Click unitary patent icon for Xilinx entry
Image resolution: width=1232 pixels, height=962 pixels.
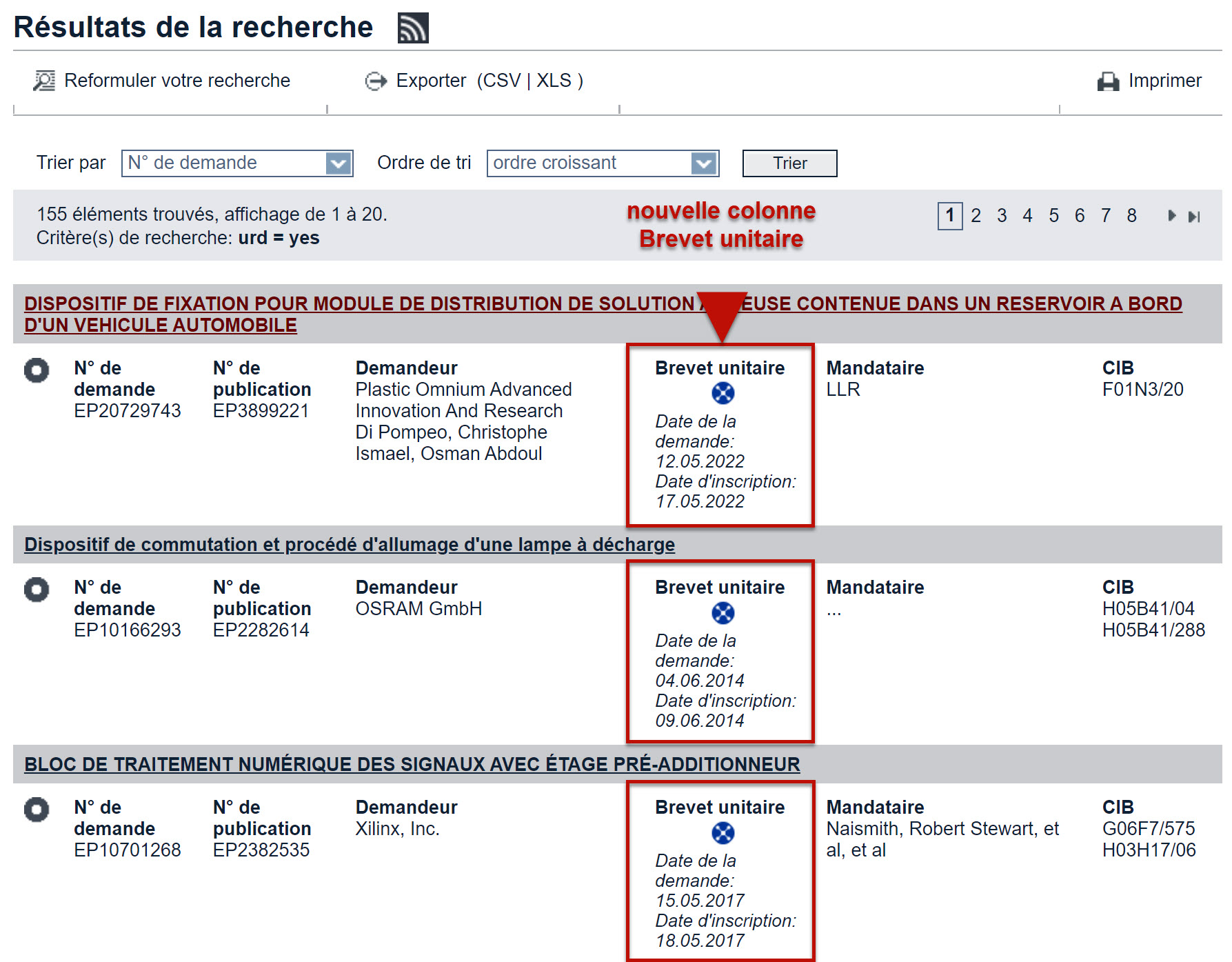click(723, 833)
